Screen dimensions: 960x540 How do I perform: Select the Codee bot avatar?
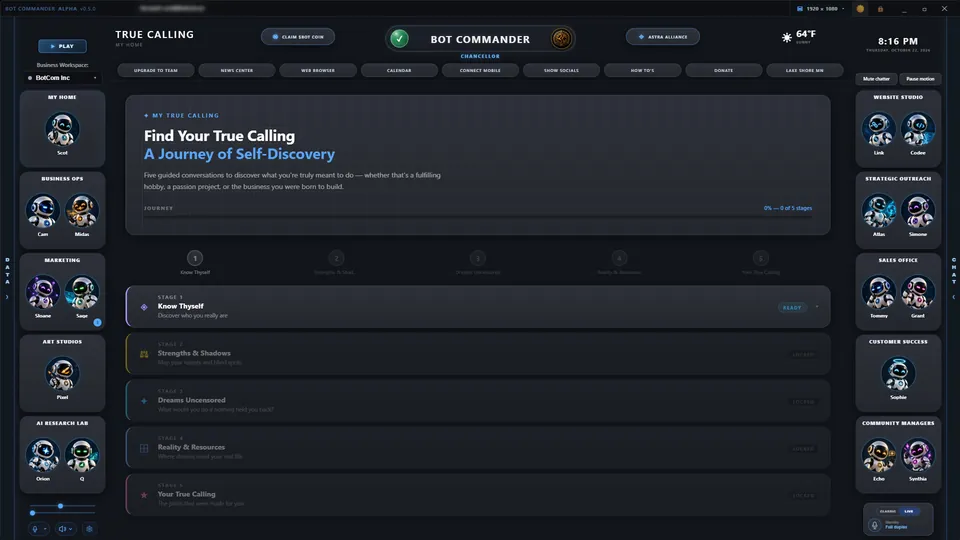pos(917,129)
